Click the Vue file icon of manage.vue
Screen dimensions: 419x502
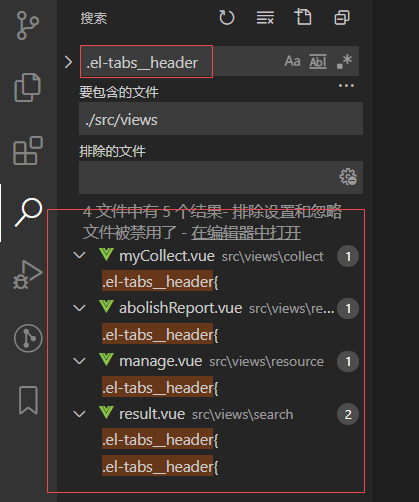(x=106, y=360)
